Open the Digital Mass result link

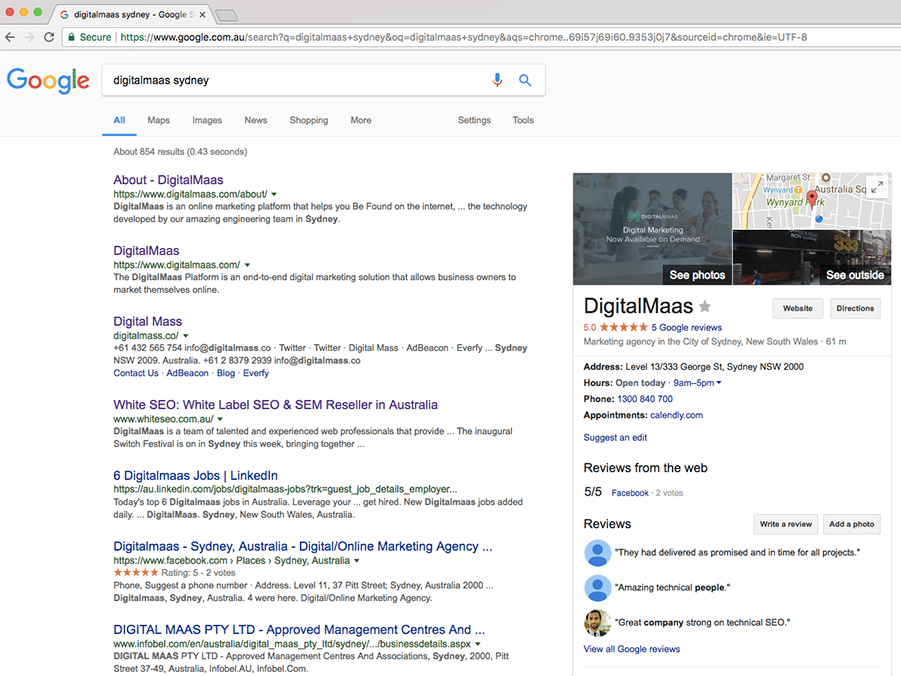[148, 321]
